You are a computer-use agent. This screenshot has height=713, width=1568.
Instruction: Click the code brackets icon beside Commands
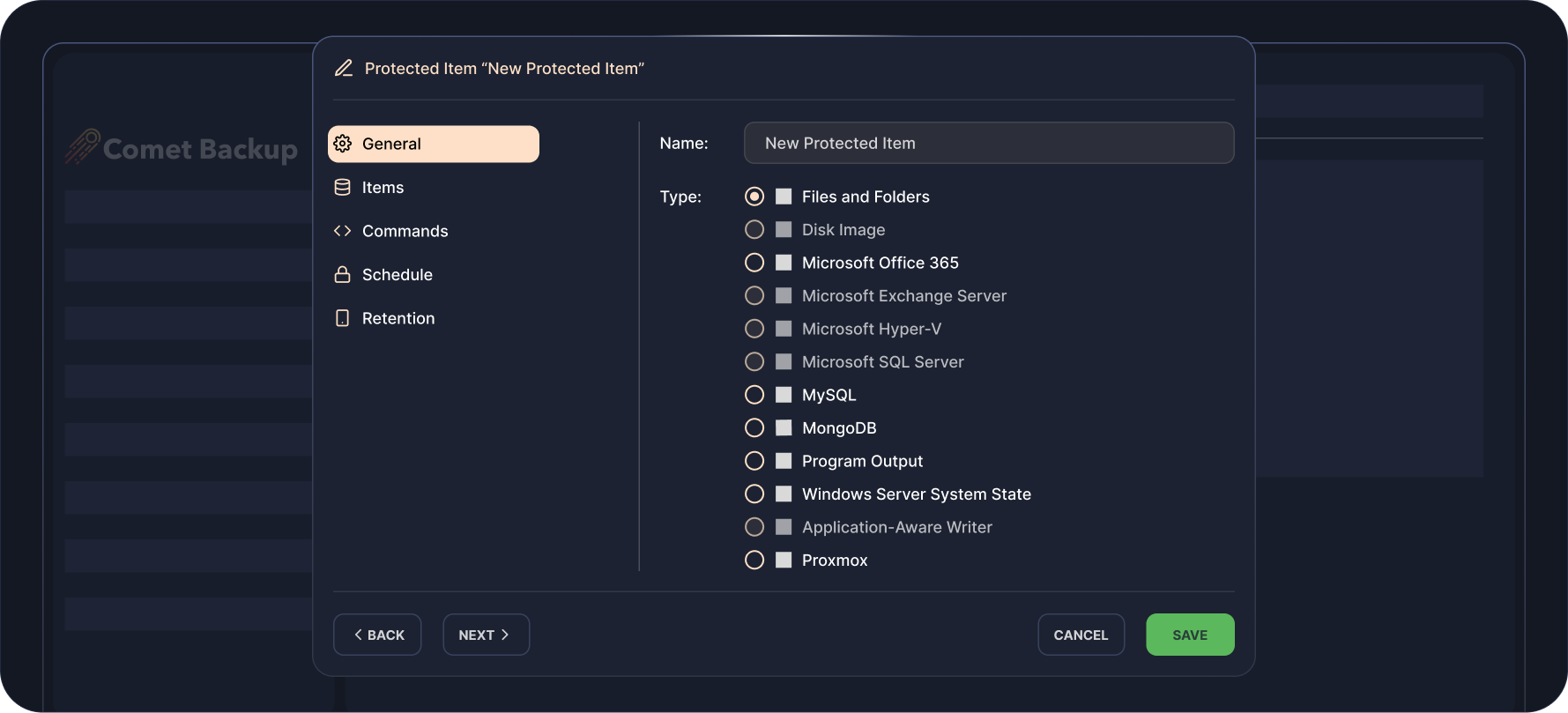(x=343, y=231)
